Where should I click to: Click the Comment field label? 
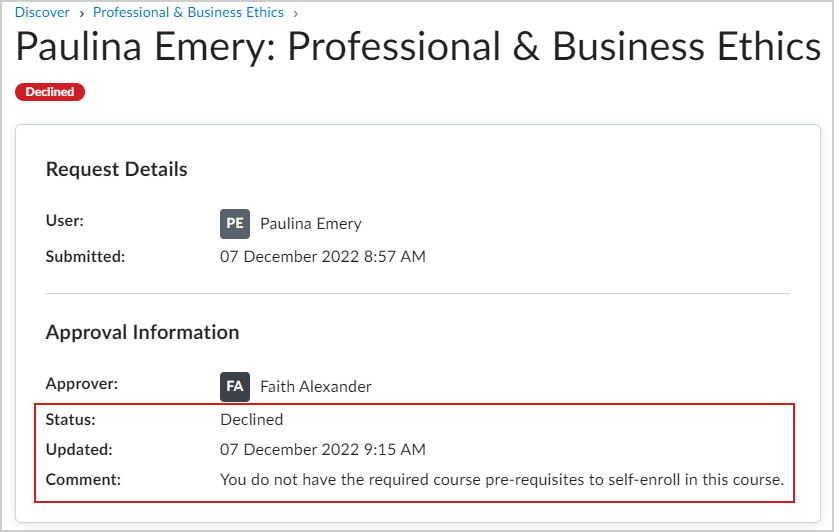[x=83, y=480]
